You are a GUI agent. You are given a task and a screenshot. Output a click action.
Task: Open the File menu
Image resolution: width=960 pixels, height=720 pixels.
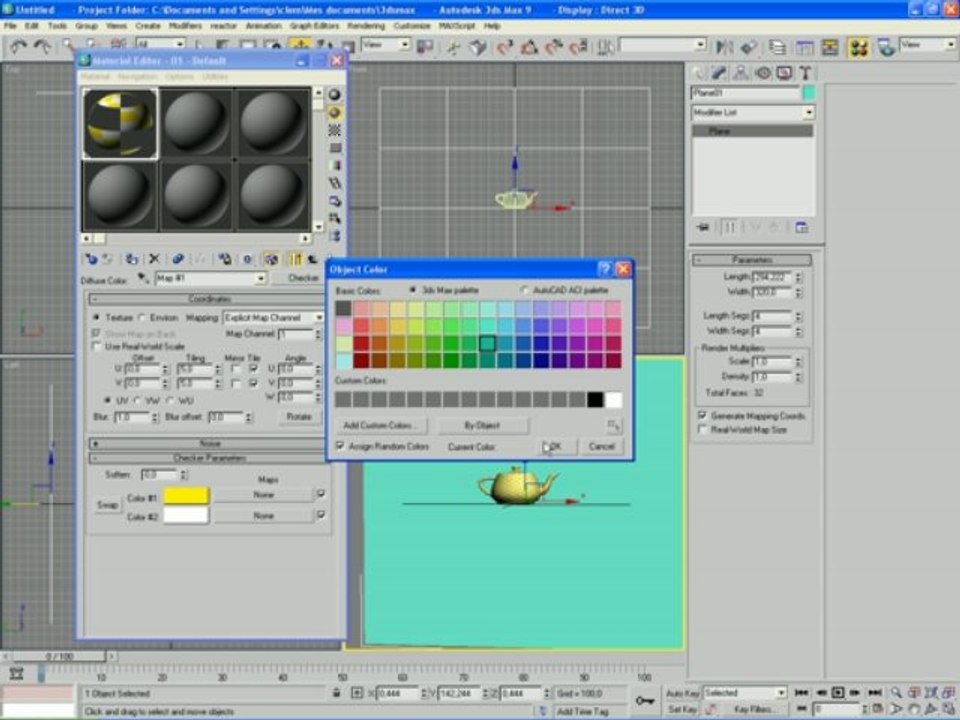point(10,26)
